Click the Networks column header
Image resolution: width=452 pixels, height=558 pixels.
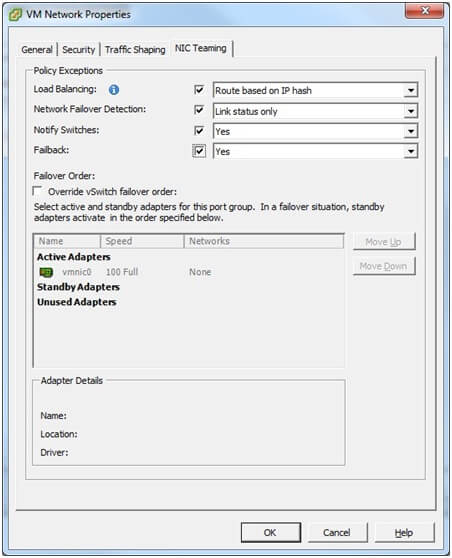[264, 241]
